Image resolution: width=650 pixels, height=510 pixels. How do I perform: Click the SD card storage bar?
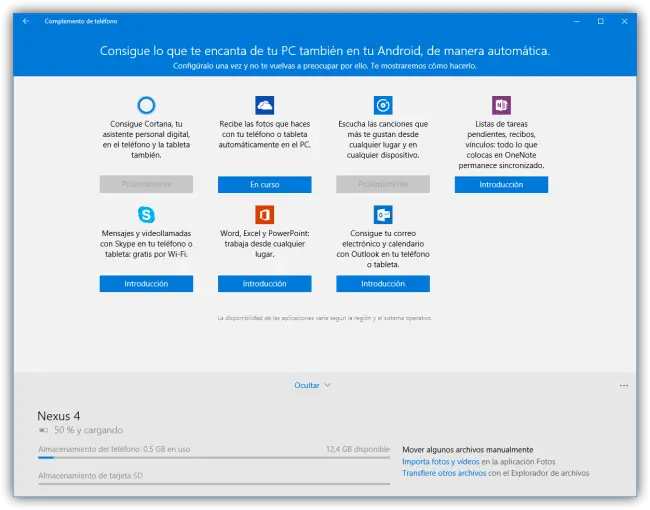click(x=214, y=483)
